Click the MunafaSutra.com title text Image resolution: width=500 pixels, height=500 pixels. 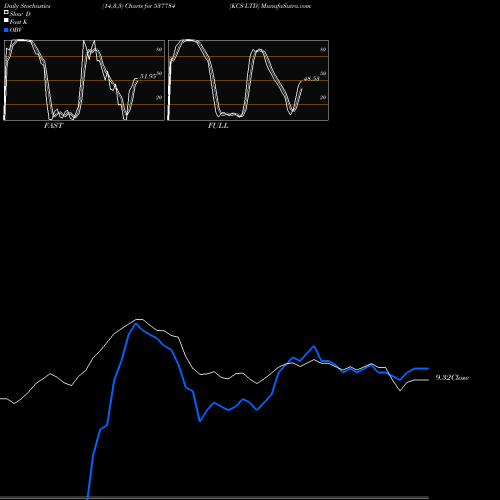pyautogui.click(x=286, y=6)
